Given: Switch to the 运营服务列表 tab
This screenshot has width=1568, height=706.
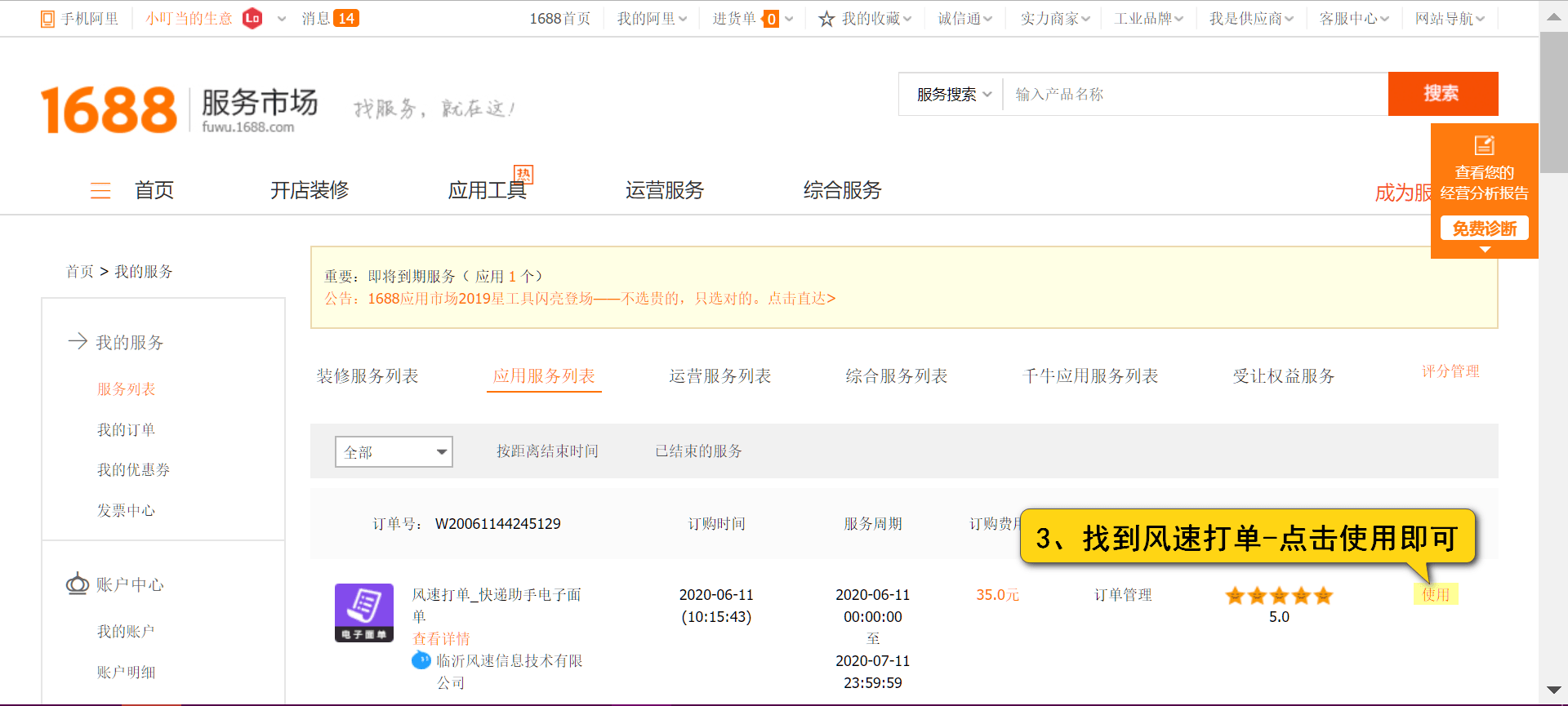Looking at the screenshot, I should pos(720,375).
